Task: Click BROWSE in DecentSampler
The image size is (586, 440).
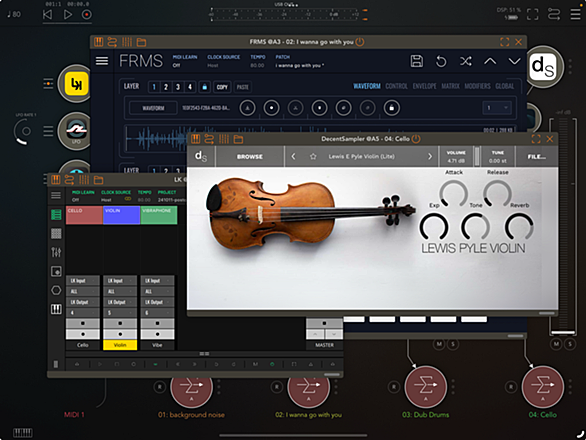Action: [x=250, y=157]
